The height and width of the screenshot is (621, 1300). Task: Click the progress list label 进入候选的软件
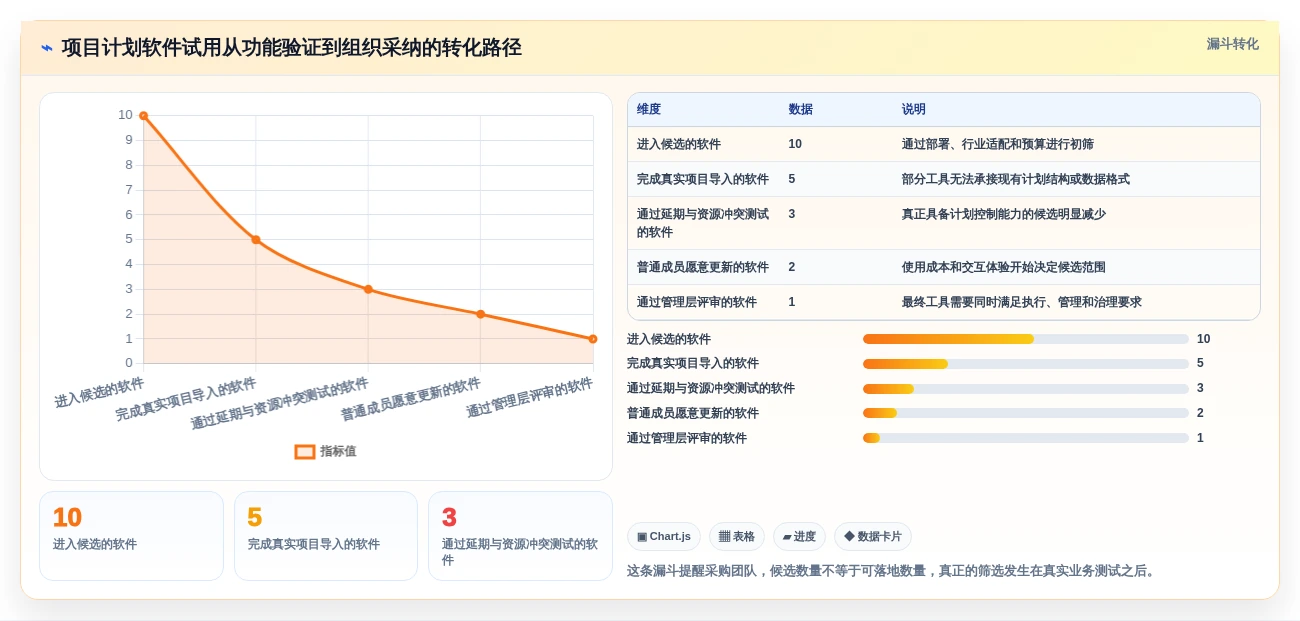[x=669, y=339]
